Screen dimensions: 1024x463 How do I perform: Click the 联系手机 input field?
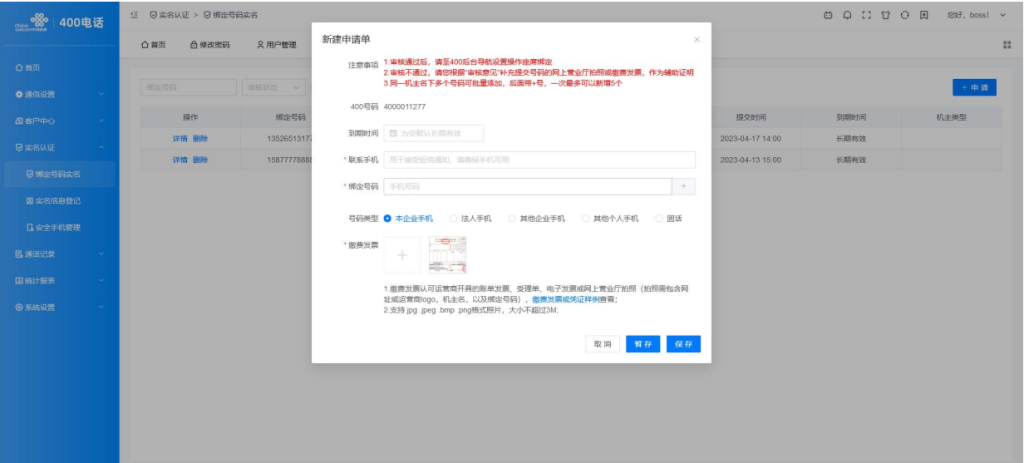pyautogui.click(x=539, y=160)
